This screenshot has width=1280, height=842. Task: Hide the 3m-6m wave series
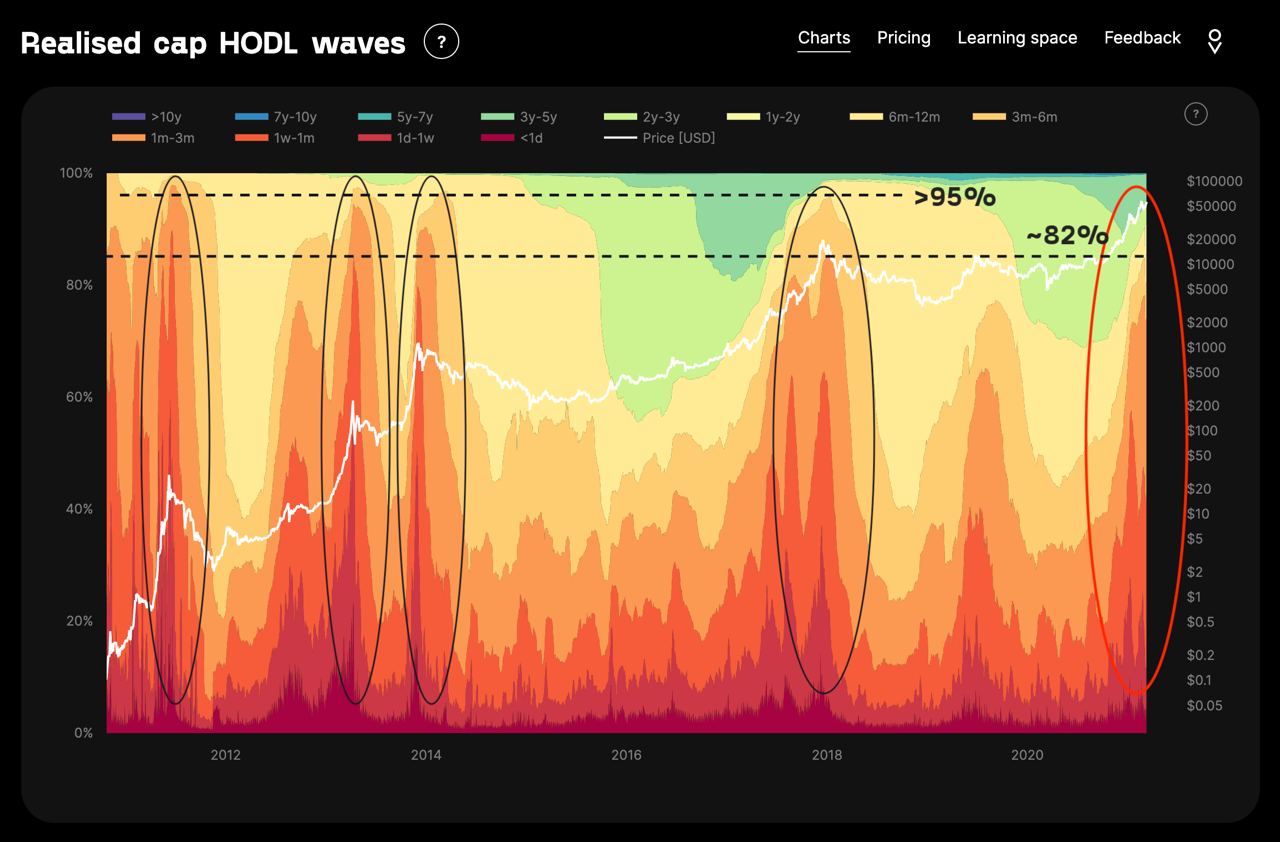(x=1014, y=117)
